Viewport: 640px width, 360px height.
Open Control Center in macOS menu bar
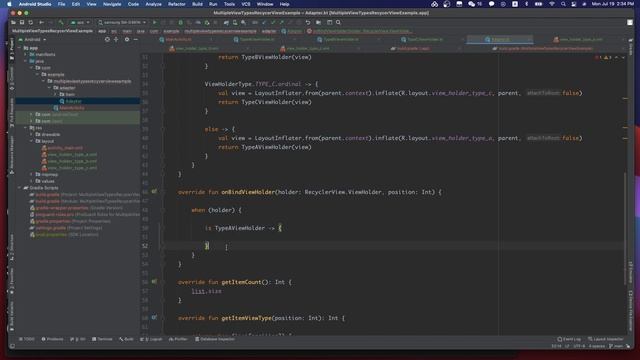point(574,4)
